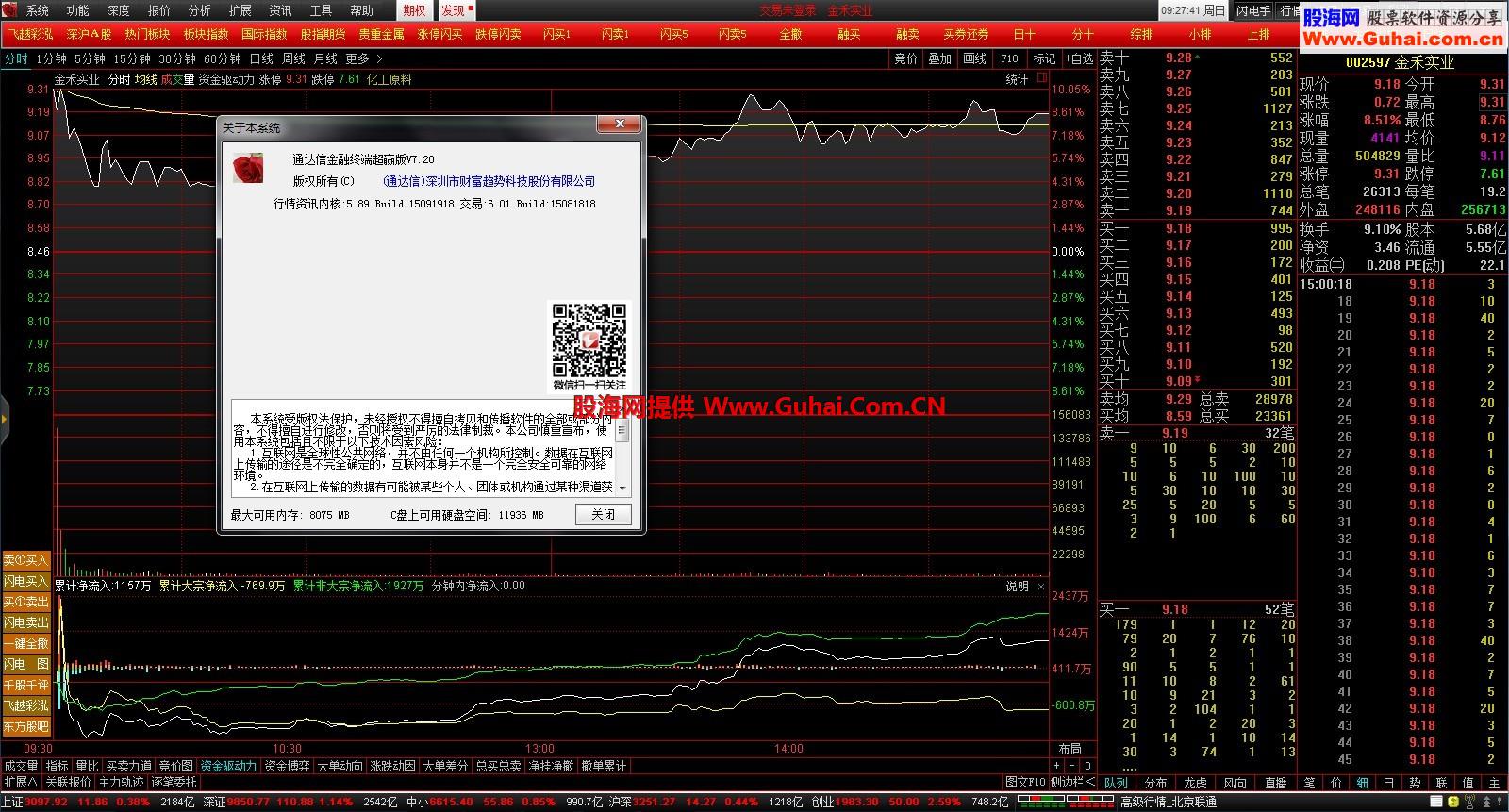Click the 闪电手 button at top right
Screen dimensions: 1509x812
(x=1253, y=10)
